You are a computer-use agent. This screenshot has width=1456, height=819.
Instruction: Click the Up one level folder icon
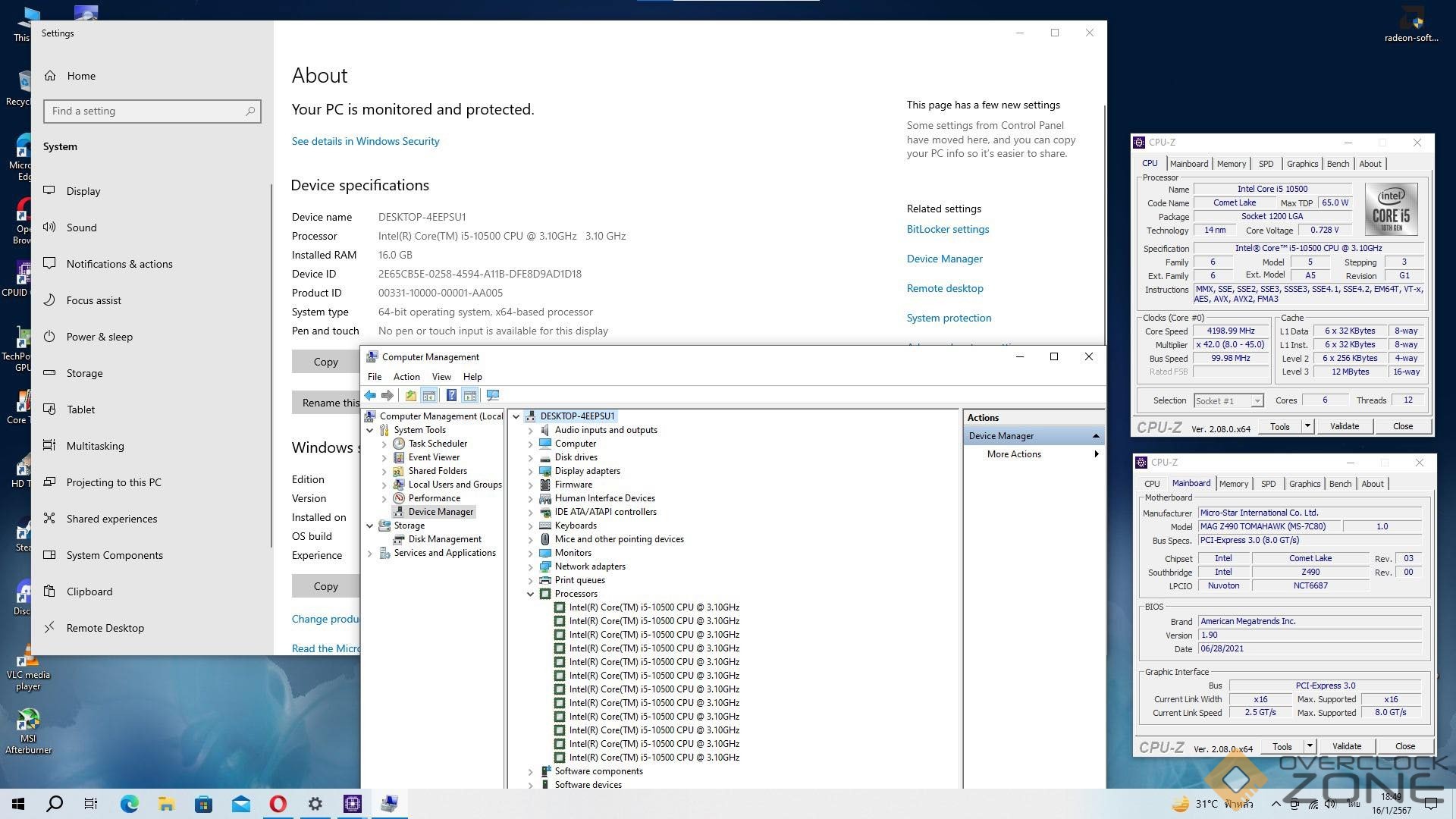tap(410, 395)
